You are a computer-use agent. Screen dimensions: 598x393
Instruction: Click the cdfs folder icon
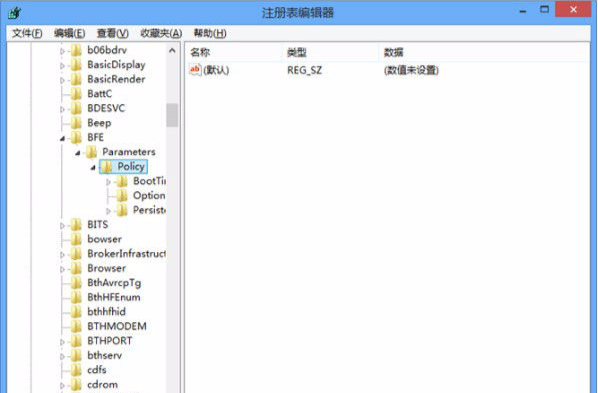point(76,370)
